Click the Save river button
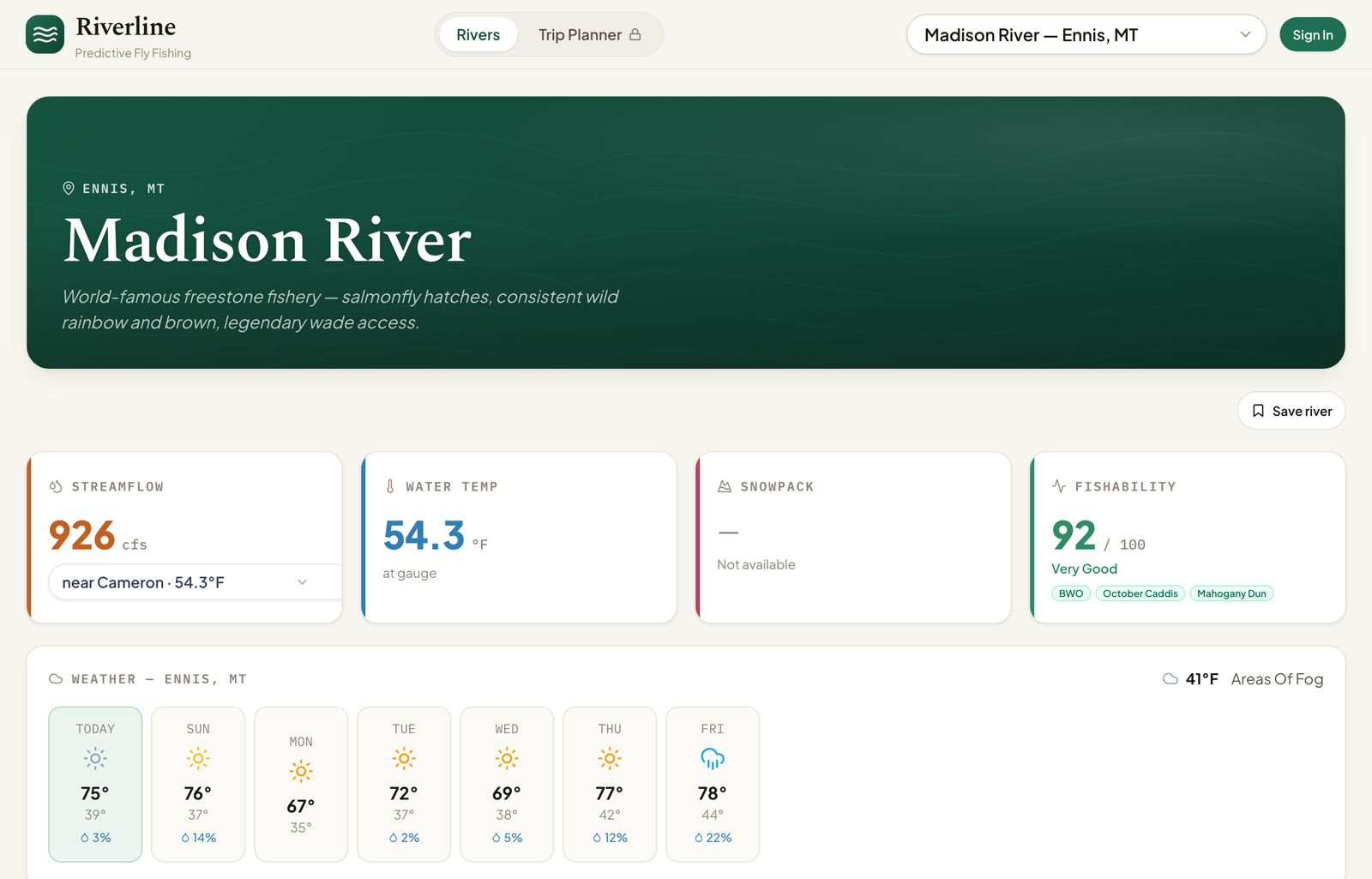Screen dimensions: 1372x879 [x=1291, y=411]
